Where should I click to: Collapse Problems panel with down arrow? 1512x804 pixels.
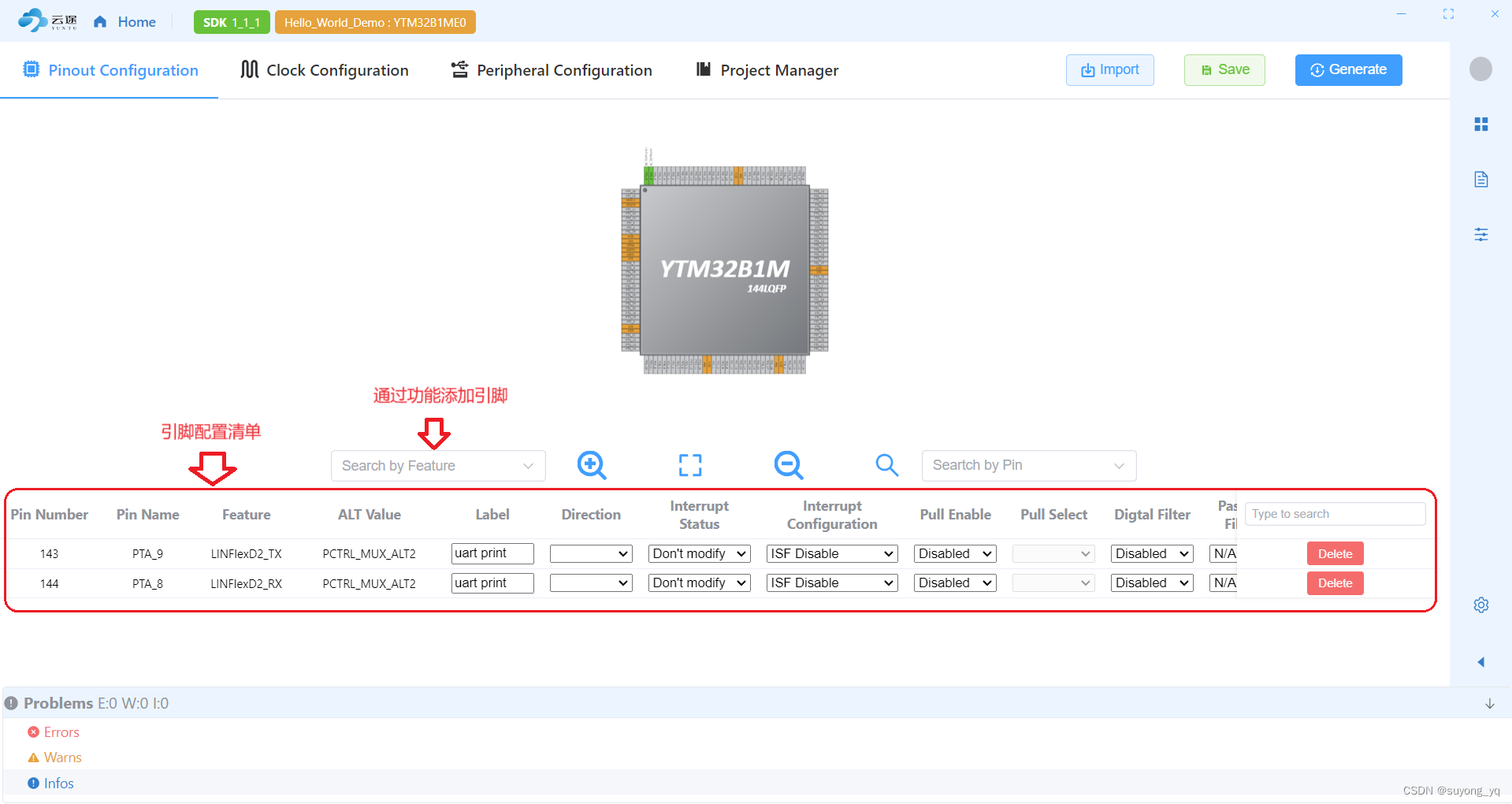click(x=1489, y=704)
